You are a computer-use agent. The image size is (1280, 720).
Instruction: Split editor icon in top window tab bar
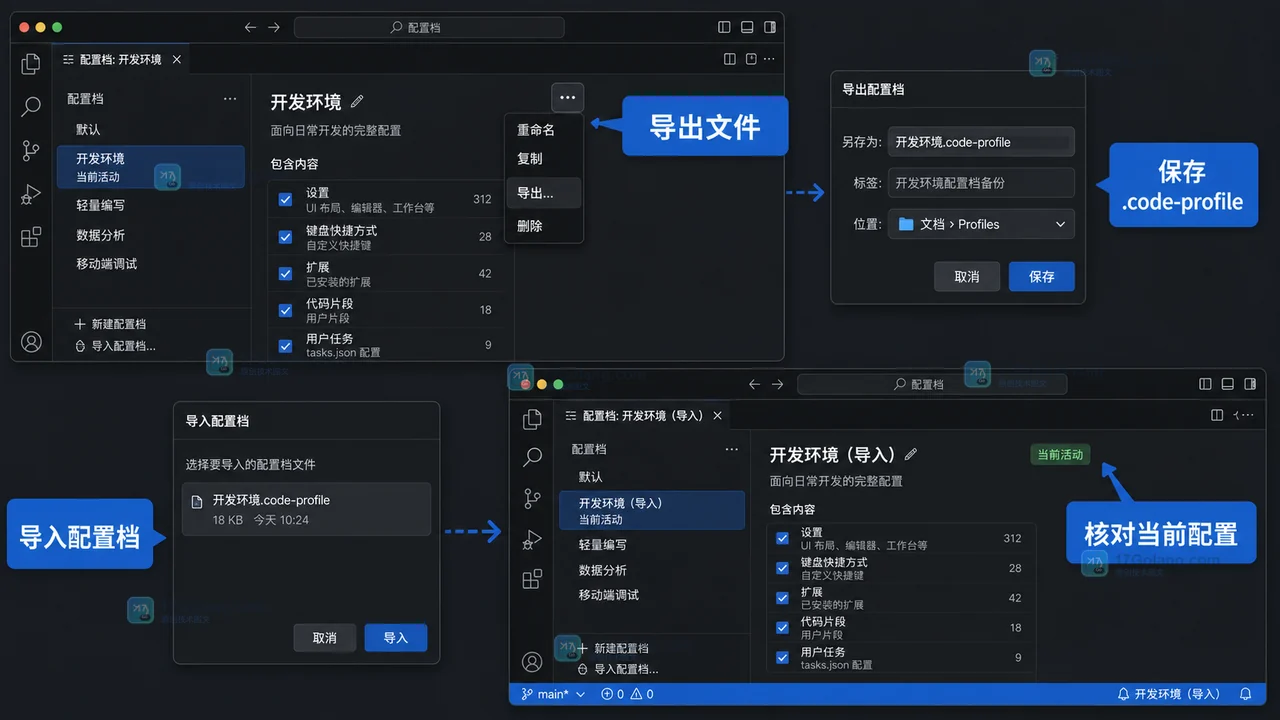point(730,60)
